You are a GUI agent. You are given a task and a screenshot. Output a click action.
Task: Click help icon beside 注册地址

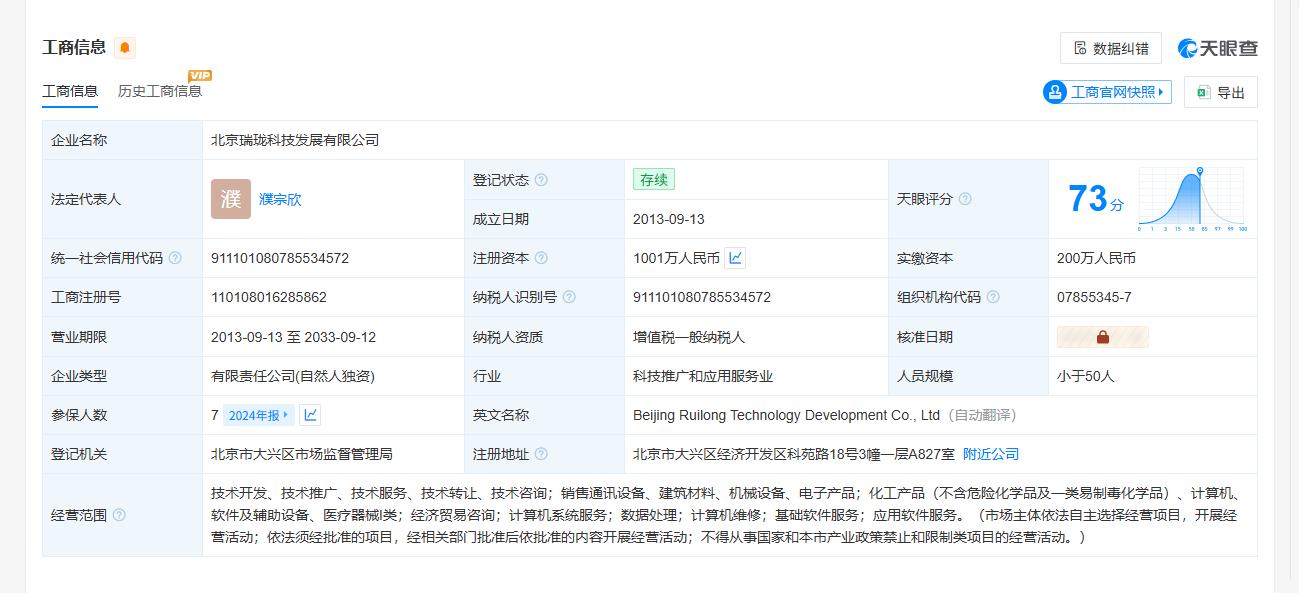(x=541, y=454)
